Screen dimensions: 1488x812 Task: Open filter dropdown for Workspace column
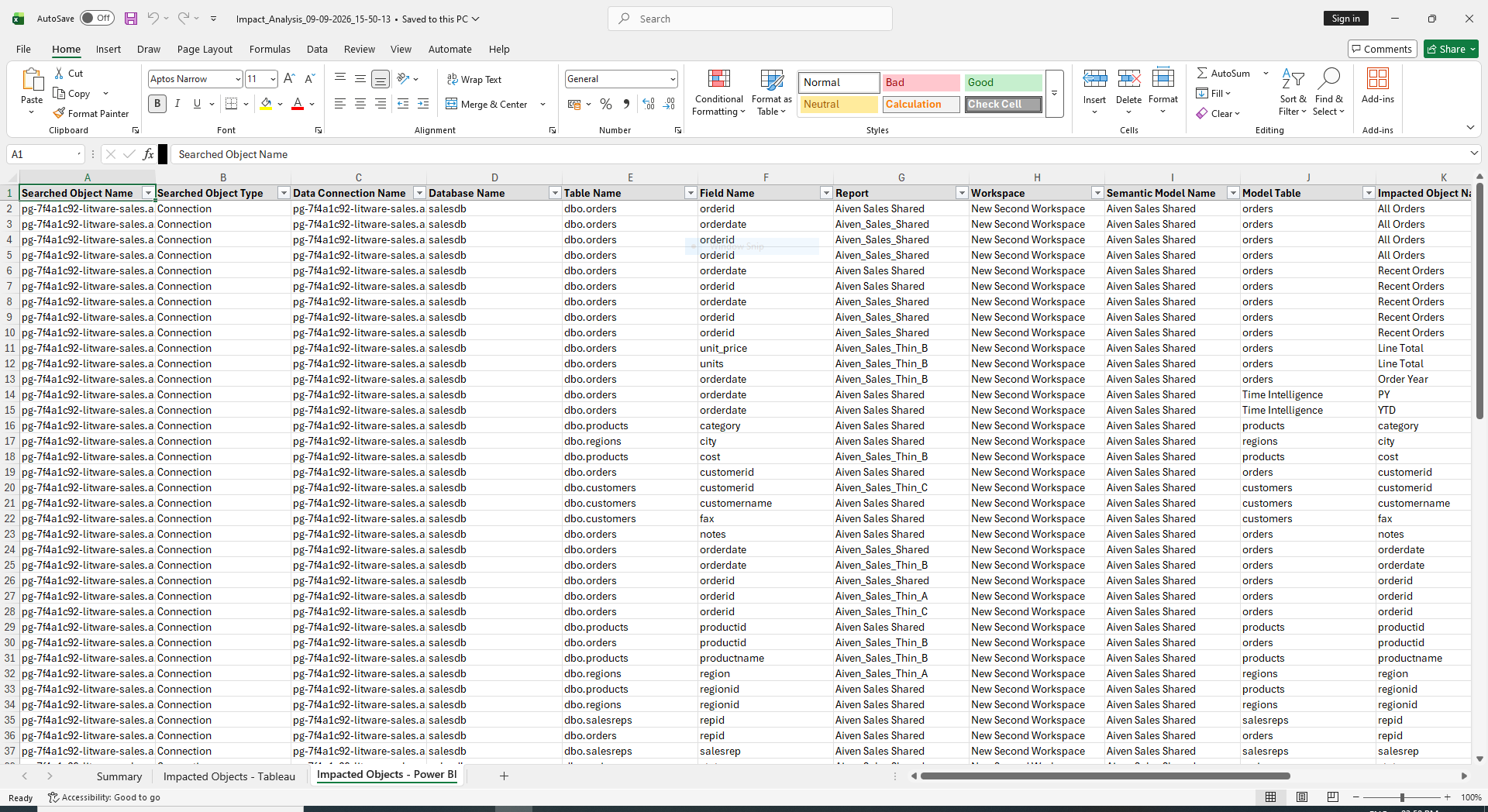[x=1097, y=193]
